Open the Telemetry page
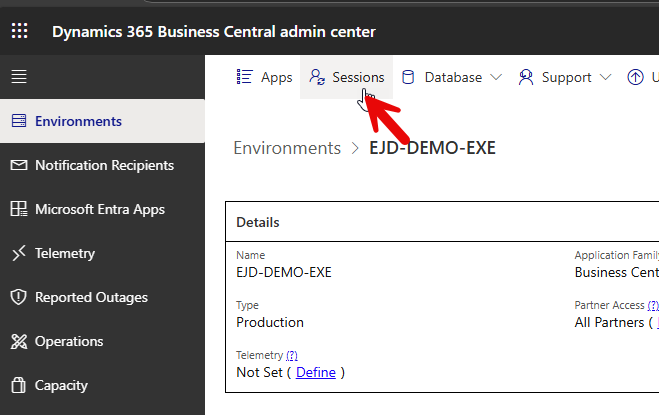Image resolution: width=659 pixels, height=415 pixels. (x=102, y=253)
